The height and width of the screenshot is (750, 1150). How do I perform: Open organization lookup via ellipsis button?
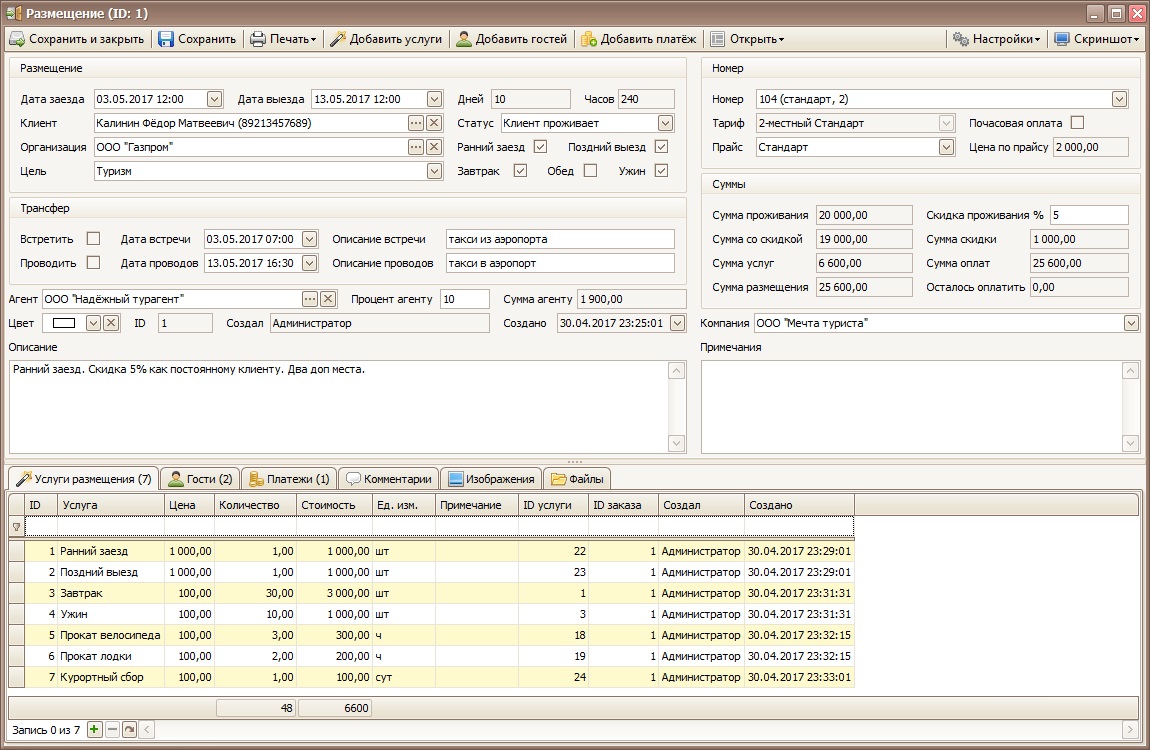[x=416, y=147]
